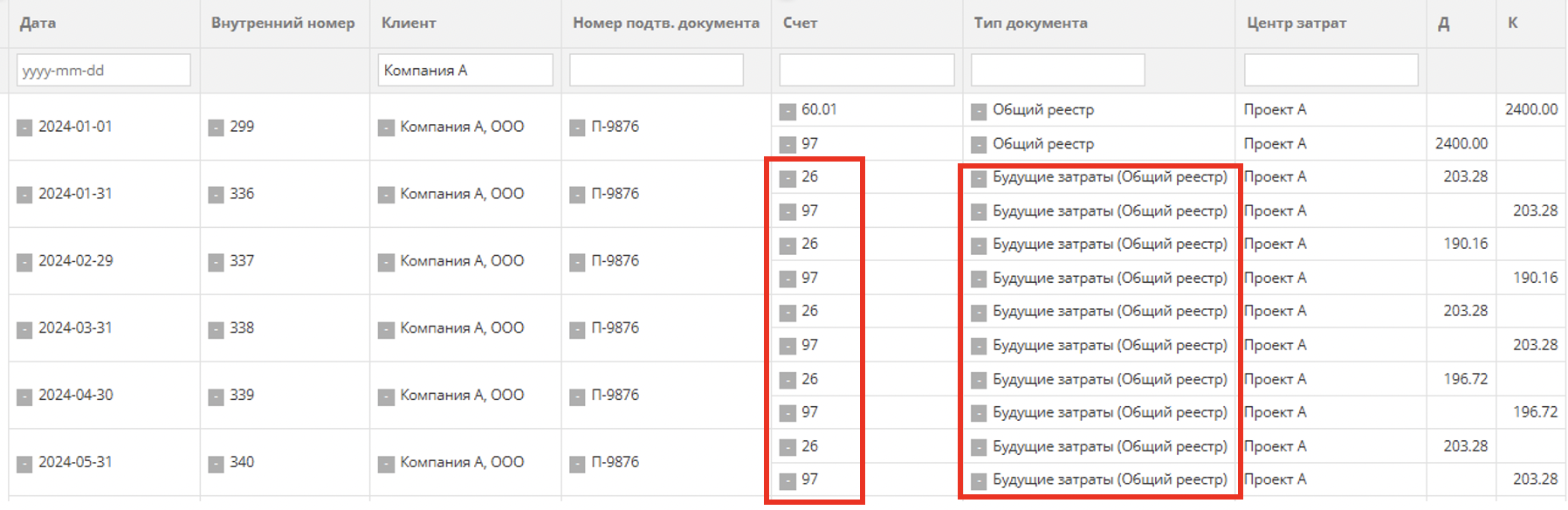Image resolution: width=1568 pixels, height=510 pixels.
Task: Click the minus icon beside date 2024-05-31
Action: pos(24,464)
